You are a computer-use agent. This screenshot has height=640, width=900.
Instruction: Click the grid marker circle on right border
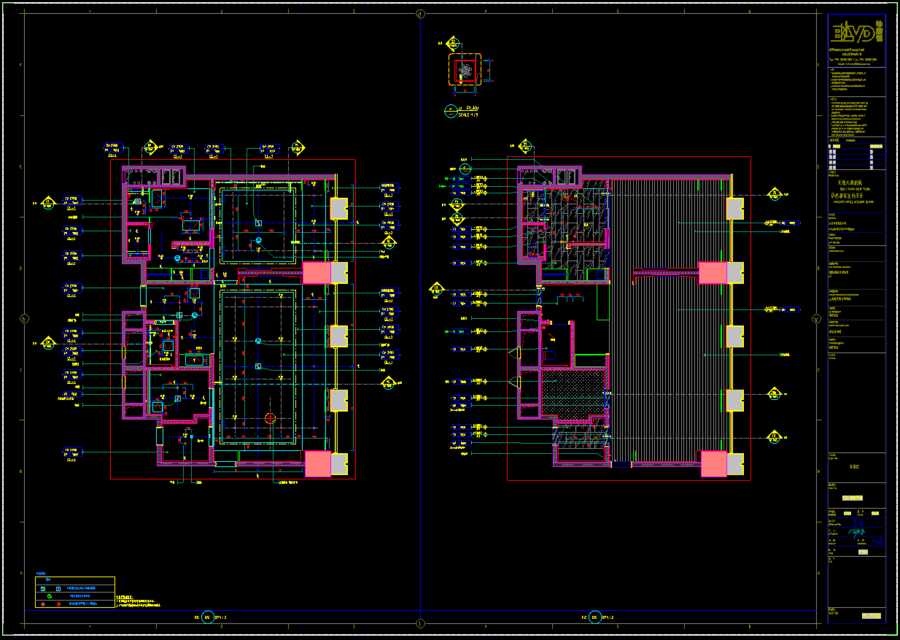(x=816, y=319)
